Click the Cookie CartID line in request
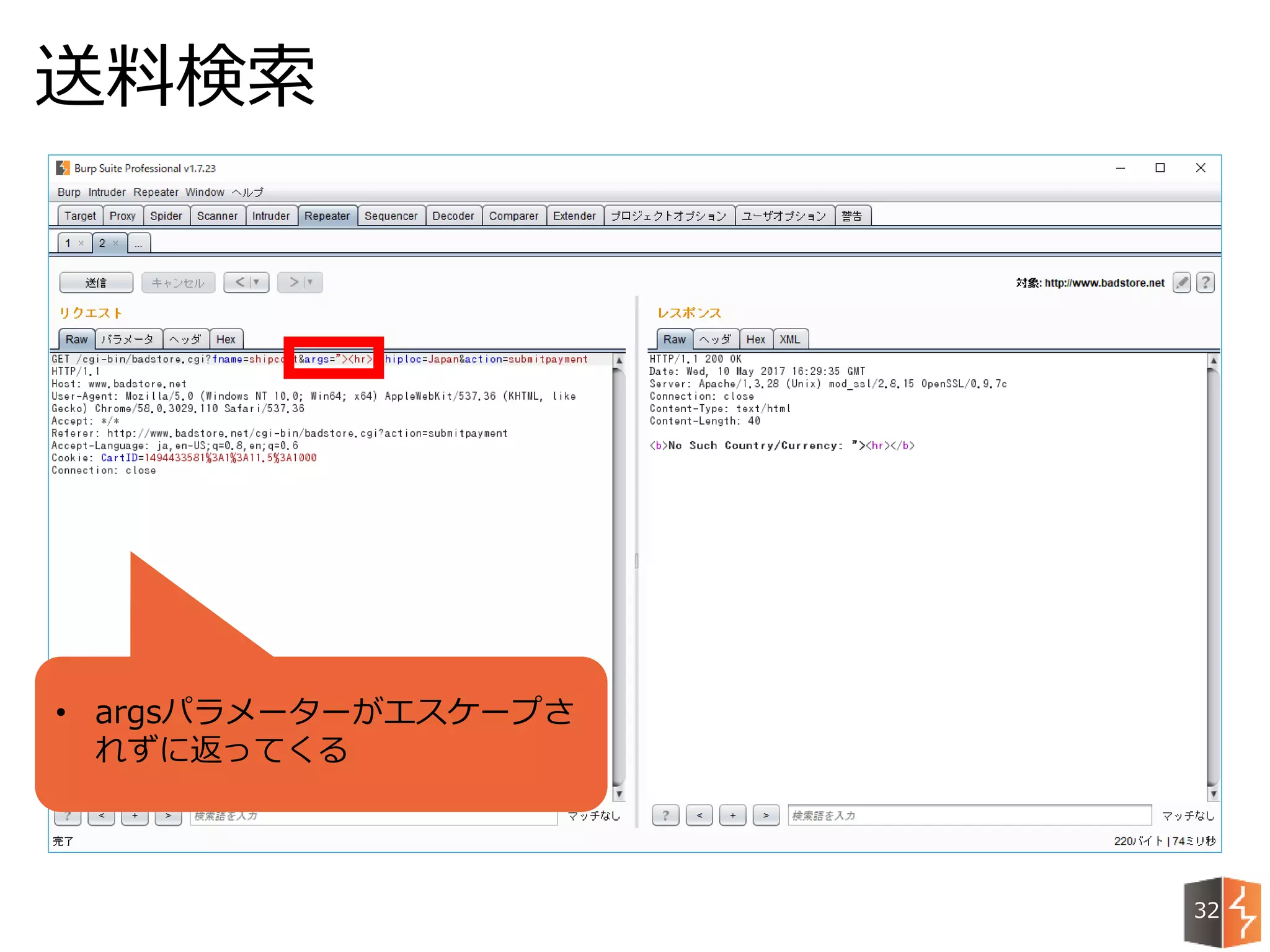Viewport: 1270px width, 952px height. point(184,457)
